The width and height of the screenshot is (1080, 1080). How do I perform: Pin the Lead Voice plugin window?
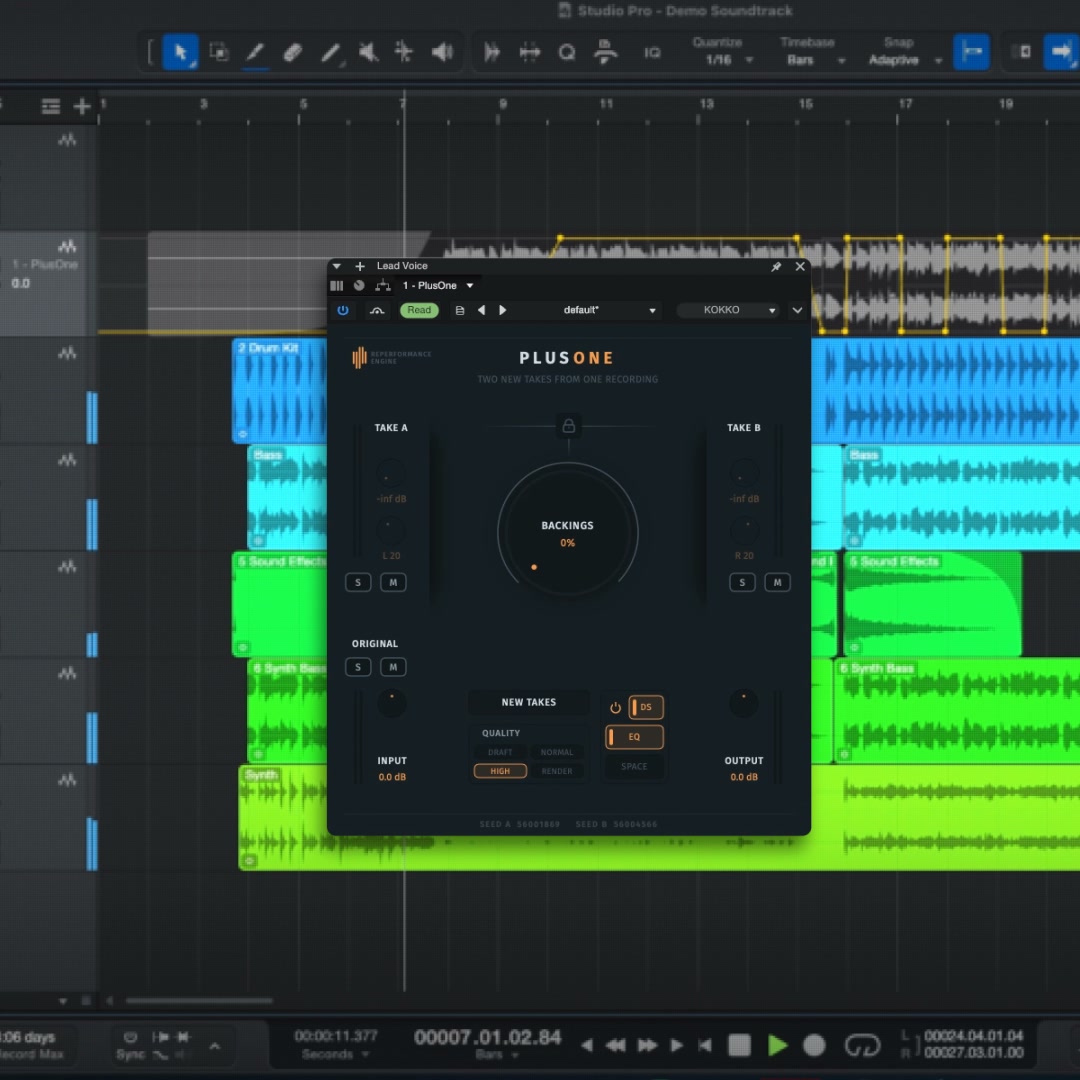pyautogui.click(x=776, y=267)
